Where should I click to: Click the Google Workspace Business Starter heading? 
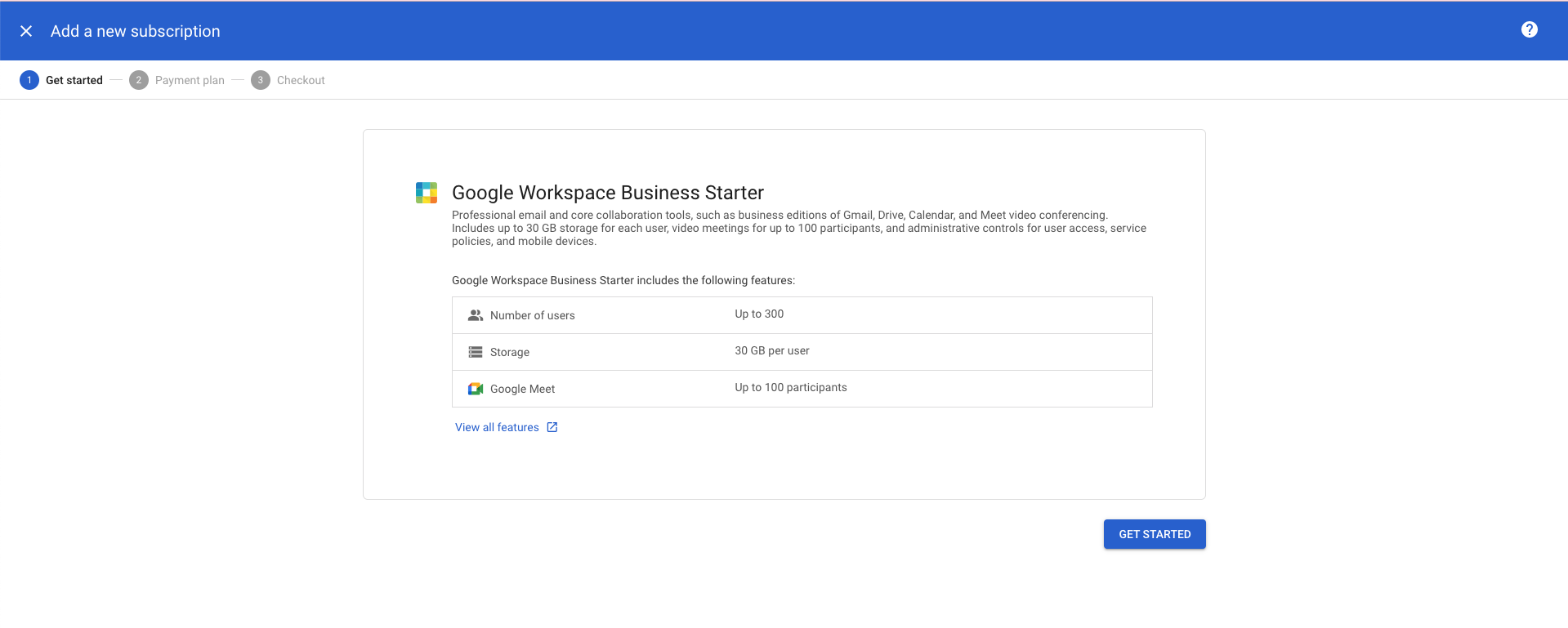coord(608,193)
